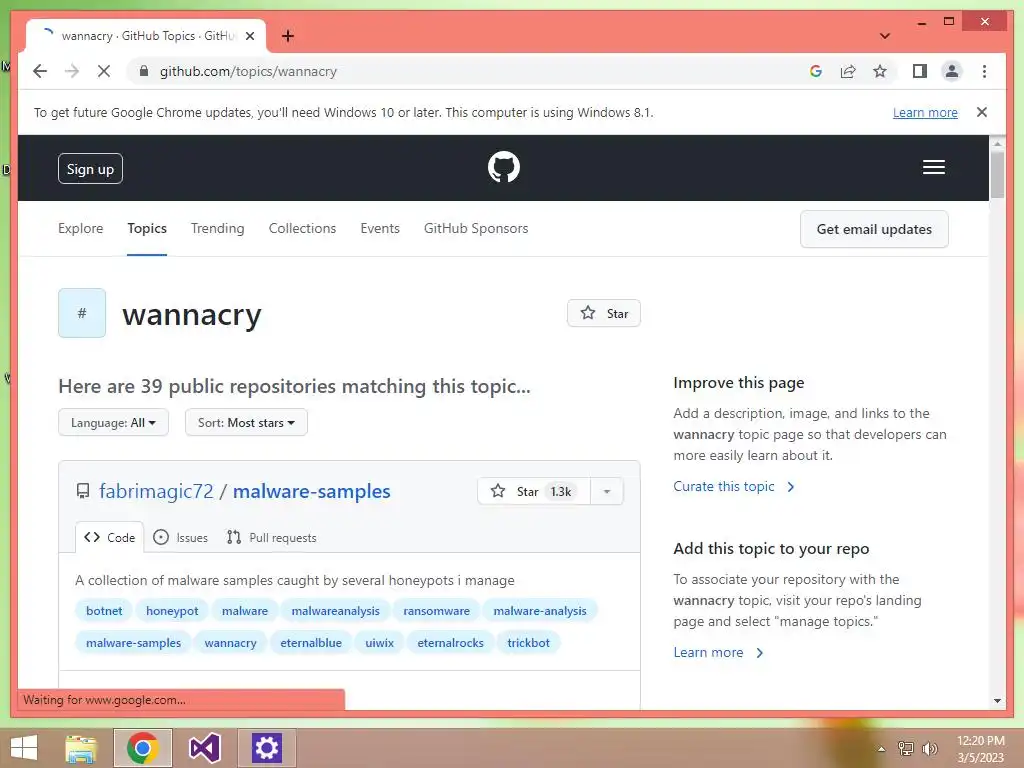Click the Google icon in address bar
Screen dimensions: 1024x768
click(816, 71)
